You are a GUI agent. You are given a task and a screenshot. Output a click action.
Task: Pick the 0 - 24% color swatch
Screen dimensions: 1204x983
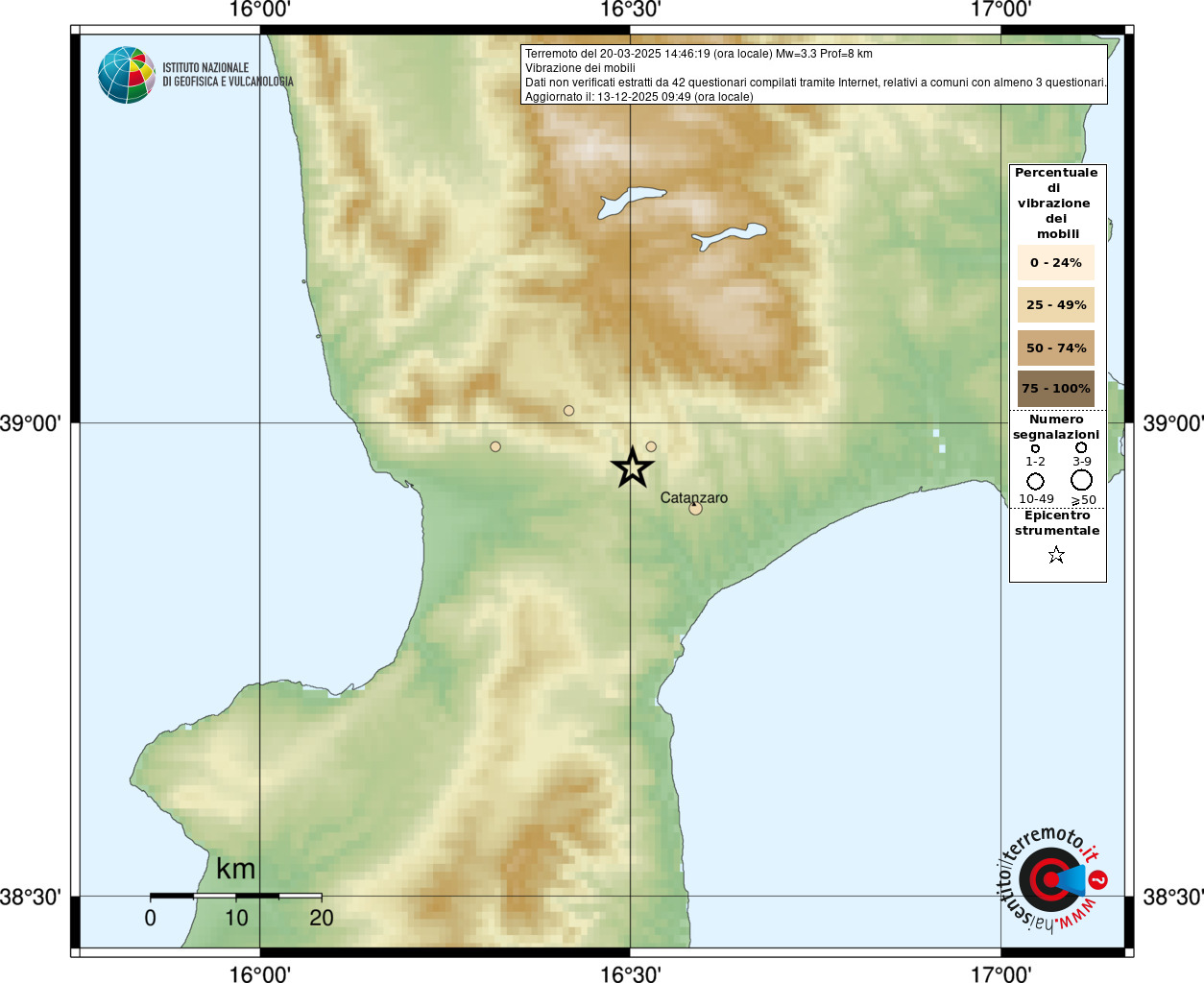[x=1055, y=262]
